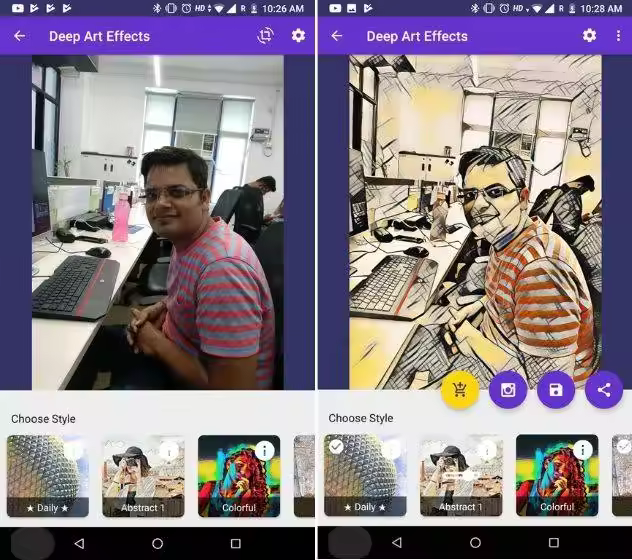Viewport: 632px width, 560px height.
Task: Select Daily style on left screen
Action: click(48, 476)
